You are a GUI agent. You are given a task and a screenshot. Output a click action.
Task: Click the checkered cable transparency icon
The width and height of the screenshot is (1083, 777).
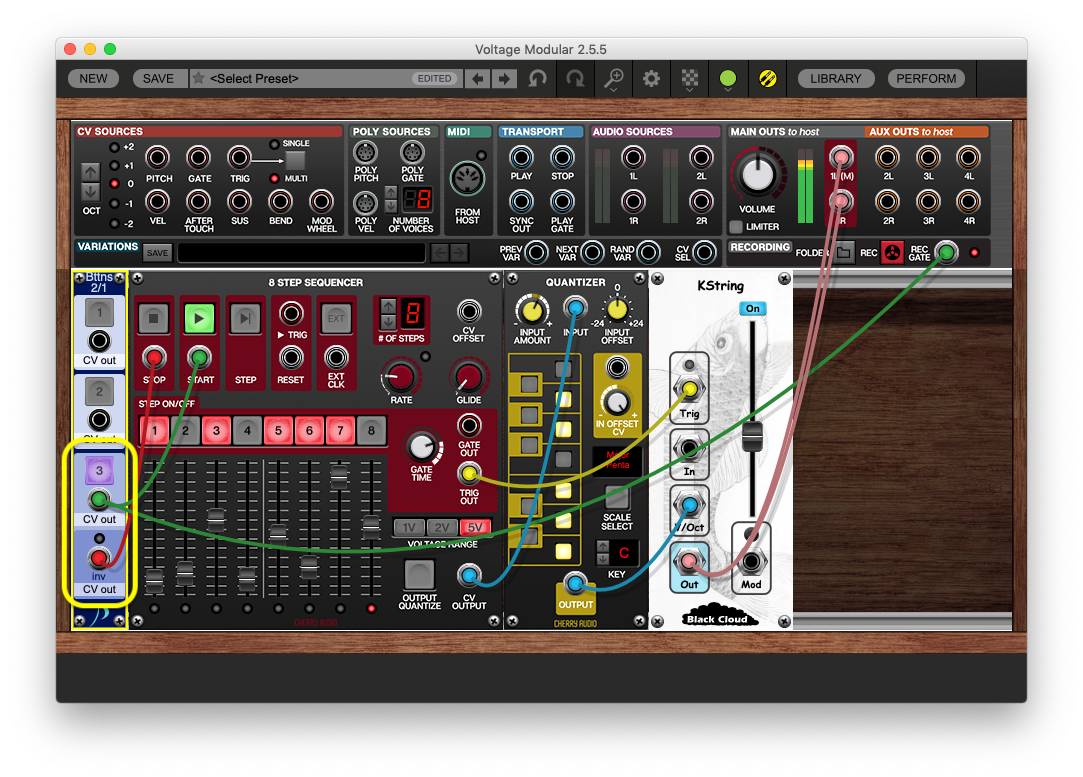pos(689,79)
